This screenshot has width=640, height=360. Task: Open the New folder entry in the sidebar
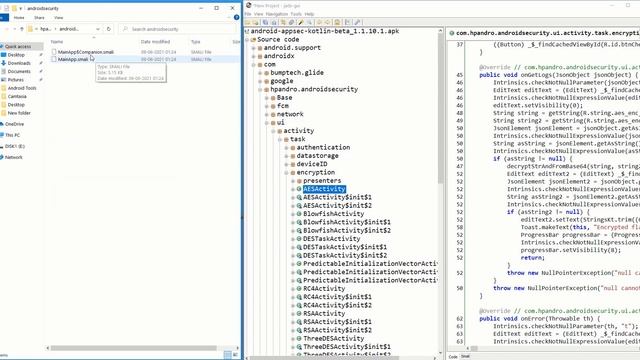coord(19,113)
